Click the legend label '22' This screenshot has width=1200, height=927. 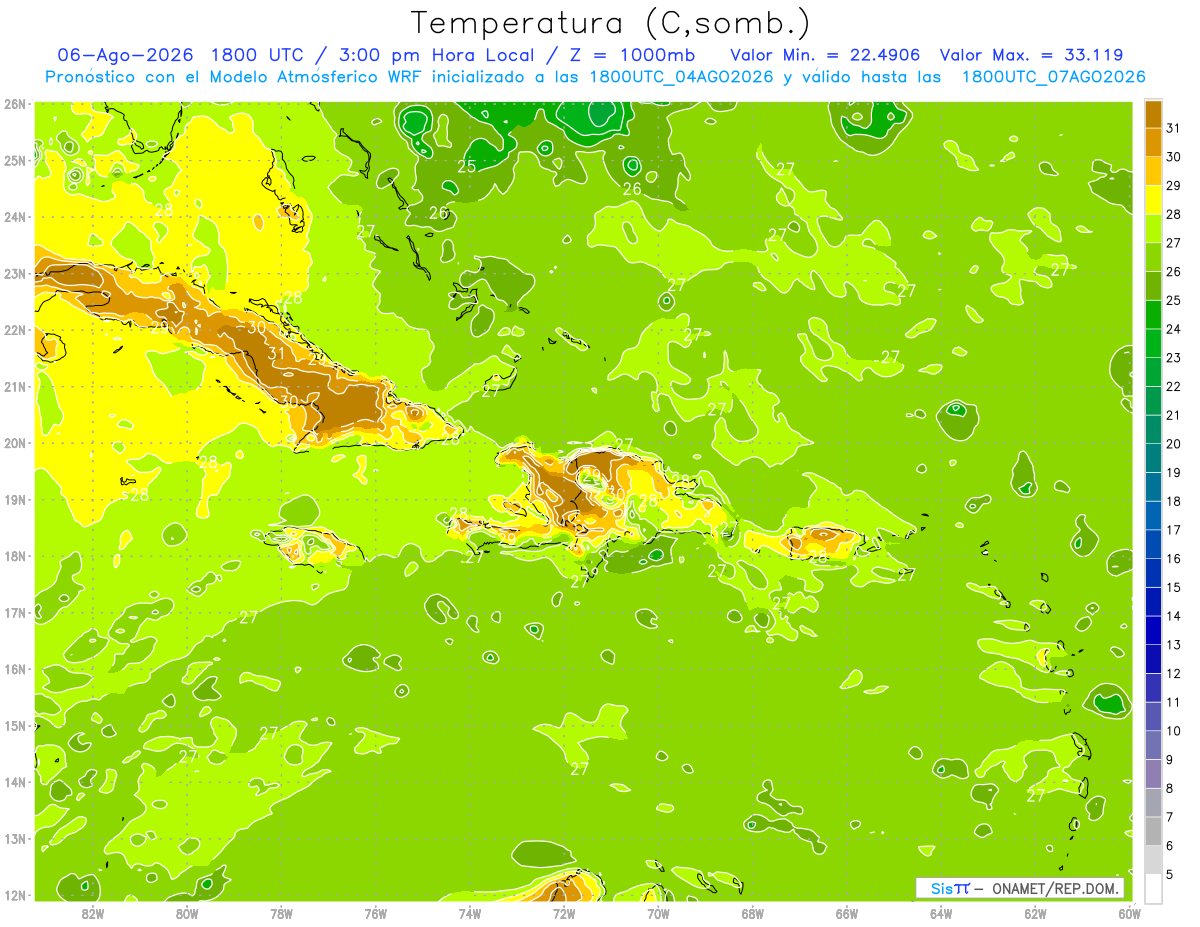(1174, 387)
